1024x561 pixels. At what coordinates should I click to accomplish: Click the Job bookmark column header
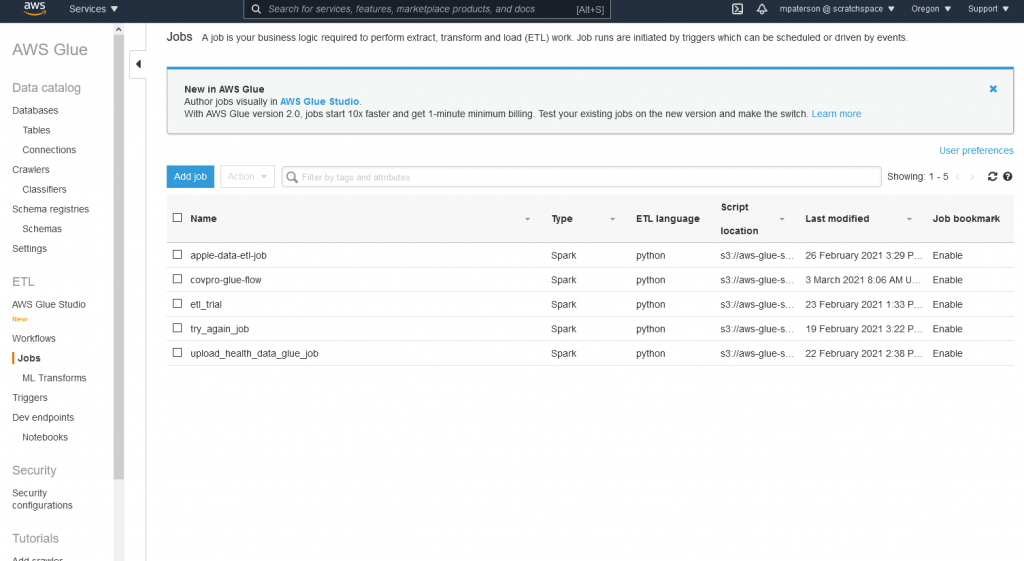coord(966,219)
